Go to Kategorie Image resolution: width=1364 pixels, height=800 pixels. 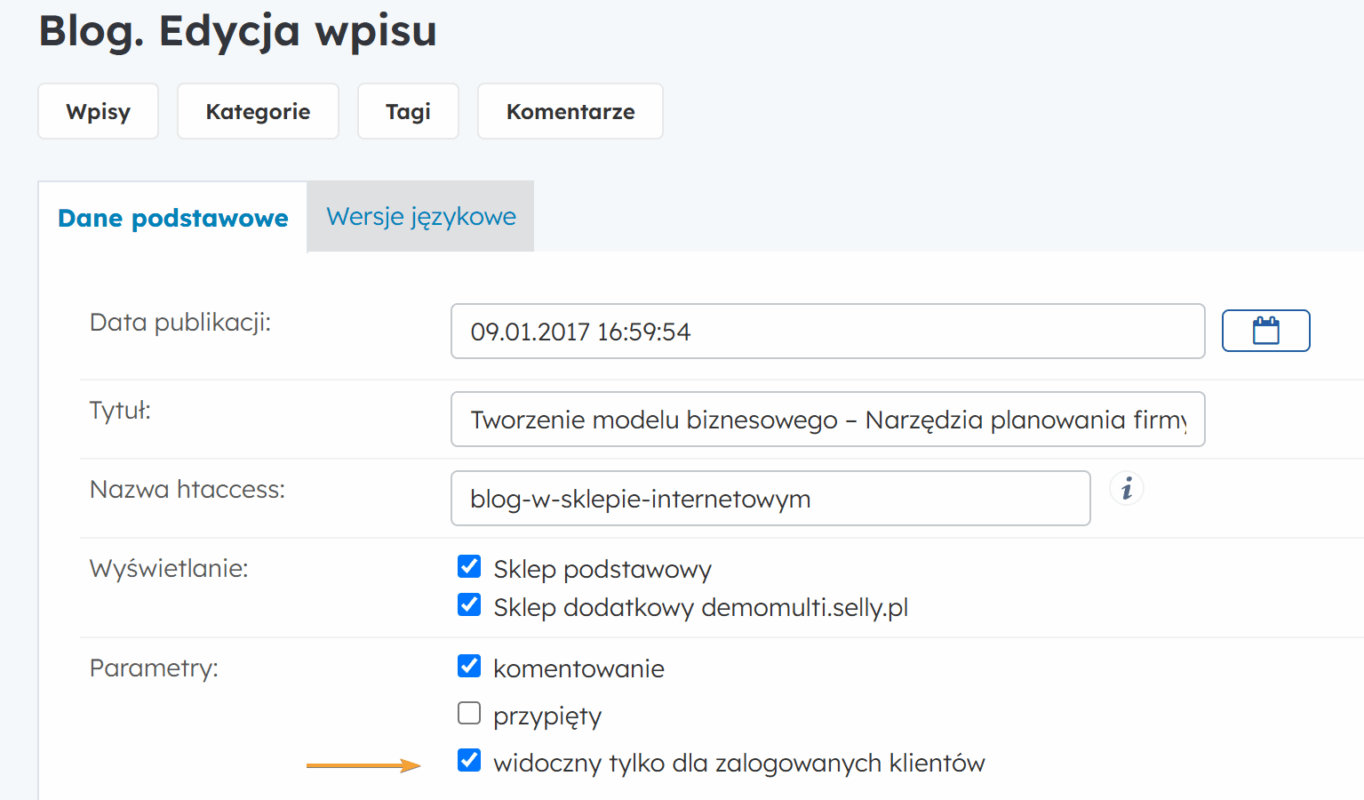(x=258, y=111)
